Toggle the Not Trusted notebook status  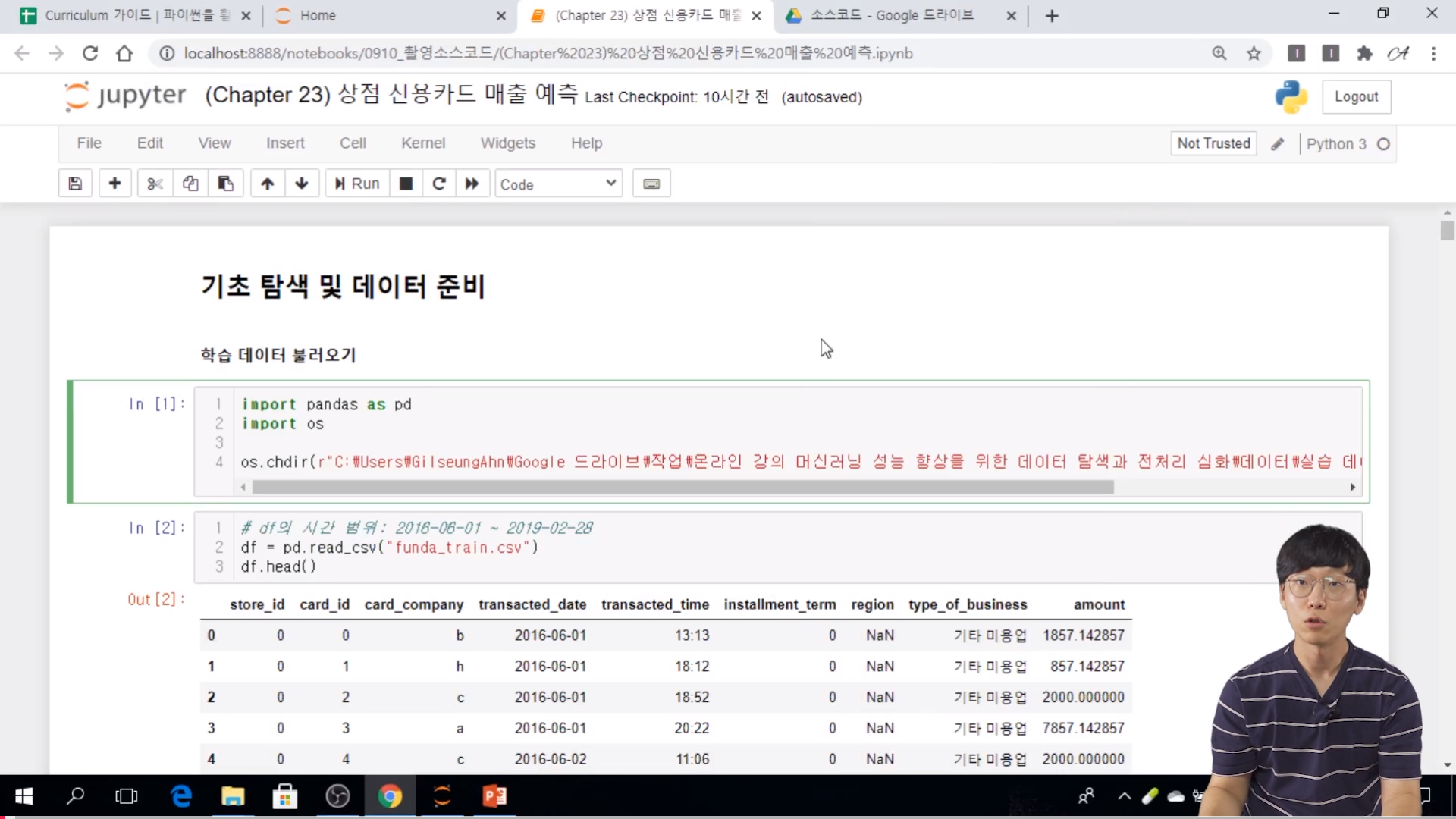click(x=1213, y=143)
